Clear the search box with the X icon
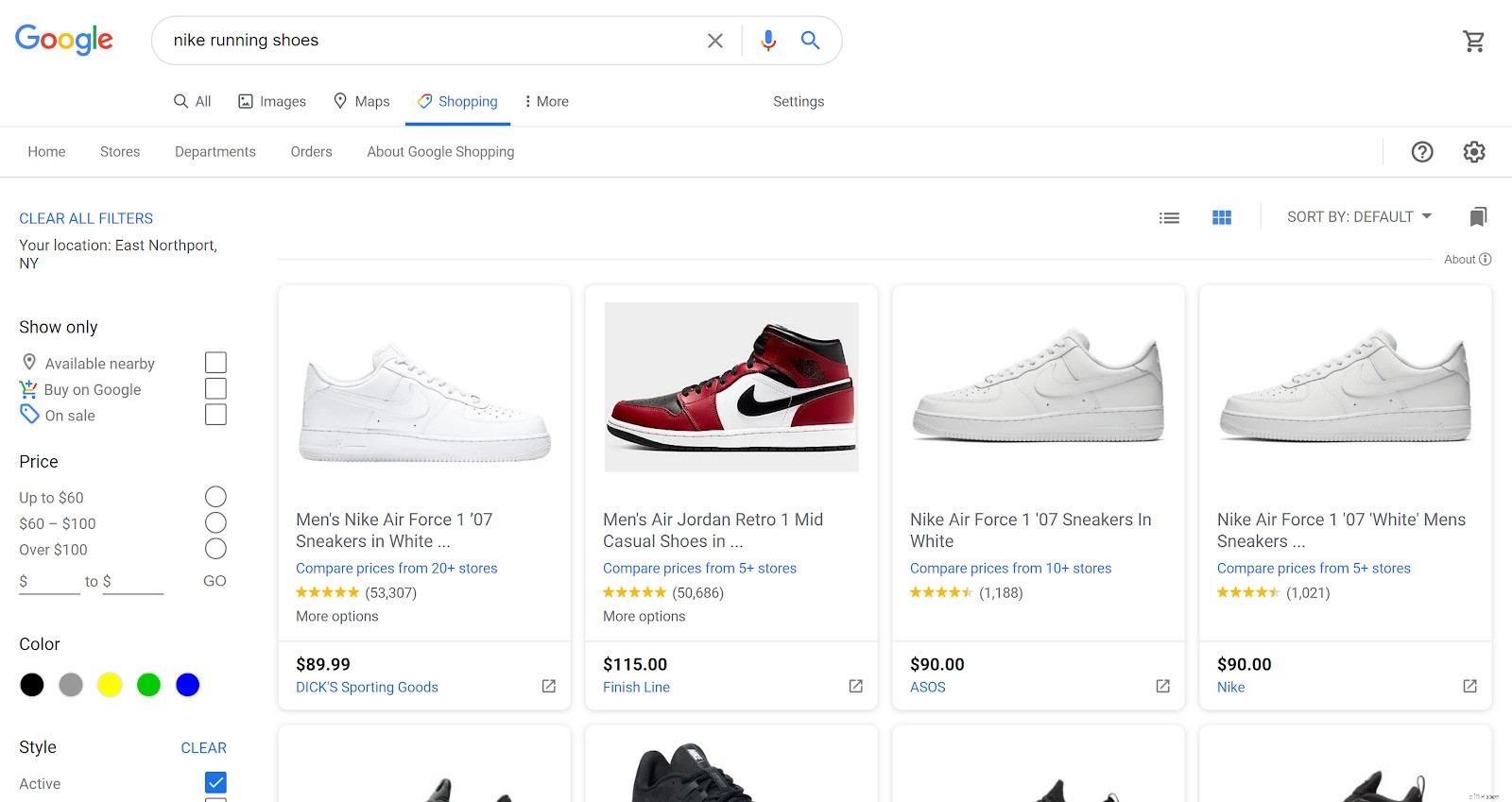 coord(715,41)
